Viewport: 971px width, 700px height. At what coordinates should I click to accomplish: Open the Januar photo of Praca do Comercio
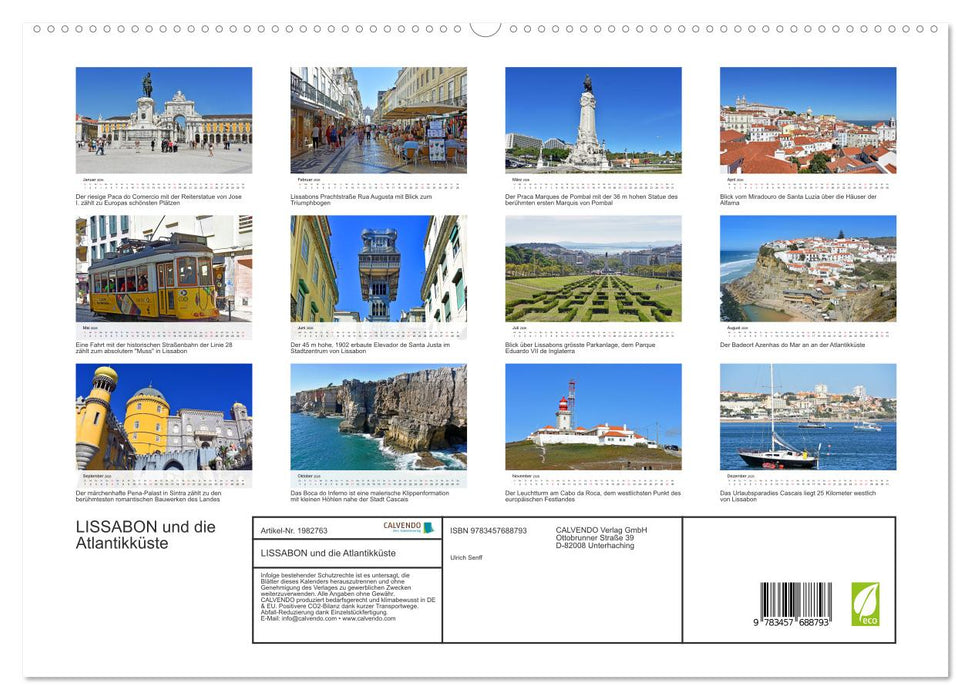163,120
